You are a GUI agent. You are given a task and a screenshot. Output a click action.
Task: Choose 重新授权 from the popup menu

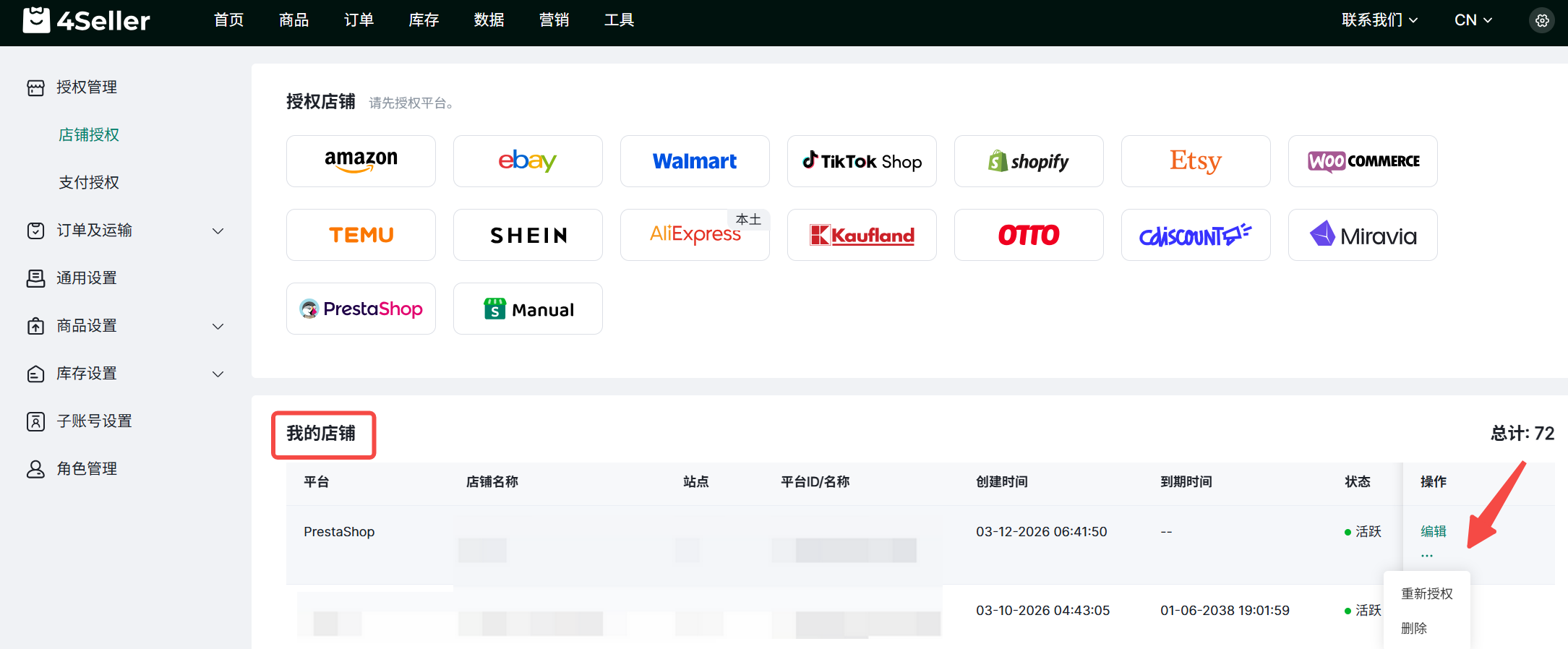pyautogui.click(x=1426, y=593)
